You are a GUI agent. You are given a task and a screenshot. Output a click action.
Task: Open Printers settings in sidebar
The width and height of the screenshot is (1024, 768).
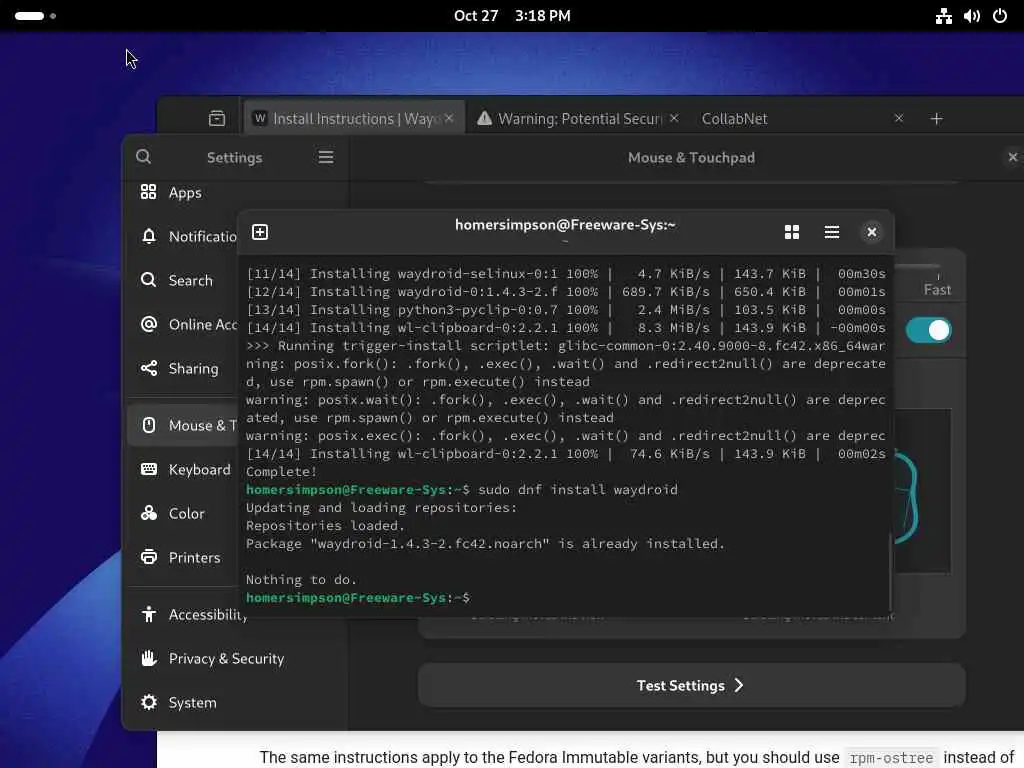(183, 558)
